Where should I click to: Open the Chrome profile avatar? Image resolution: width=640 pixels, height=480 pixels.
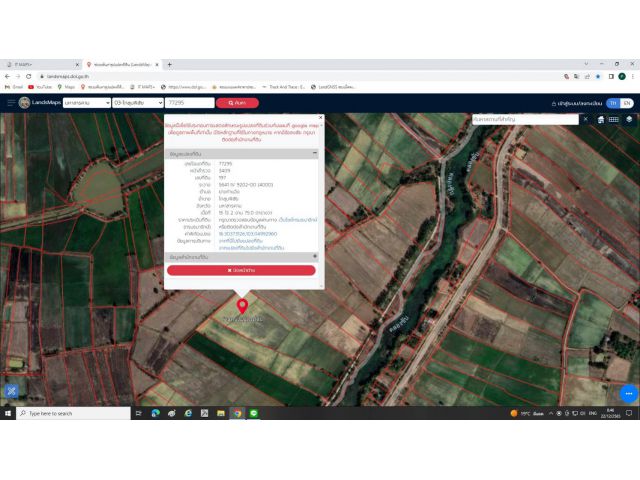622,76
